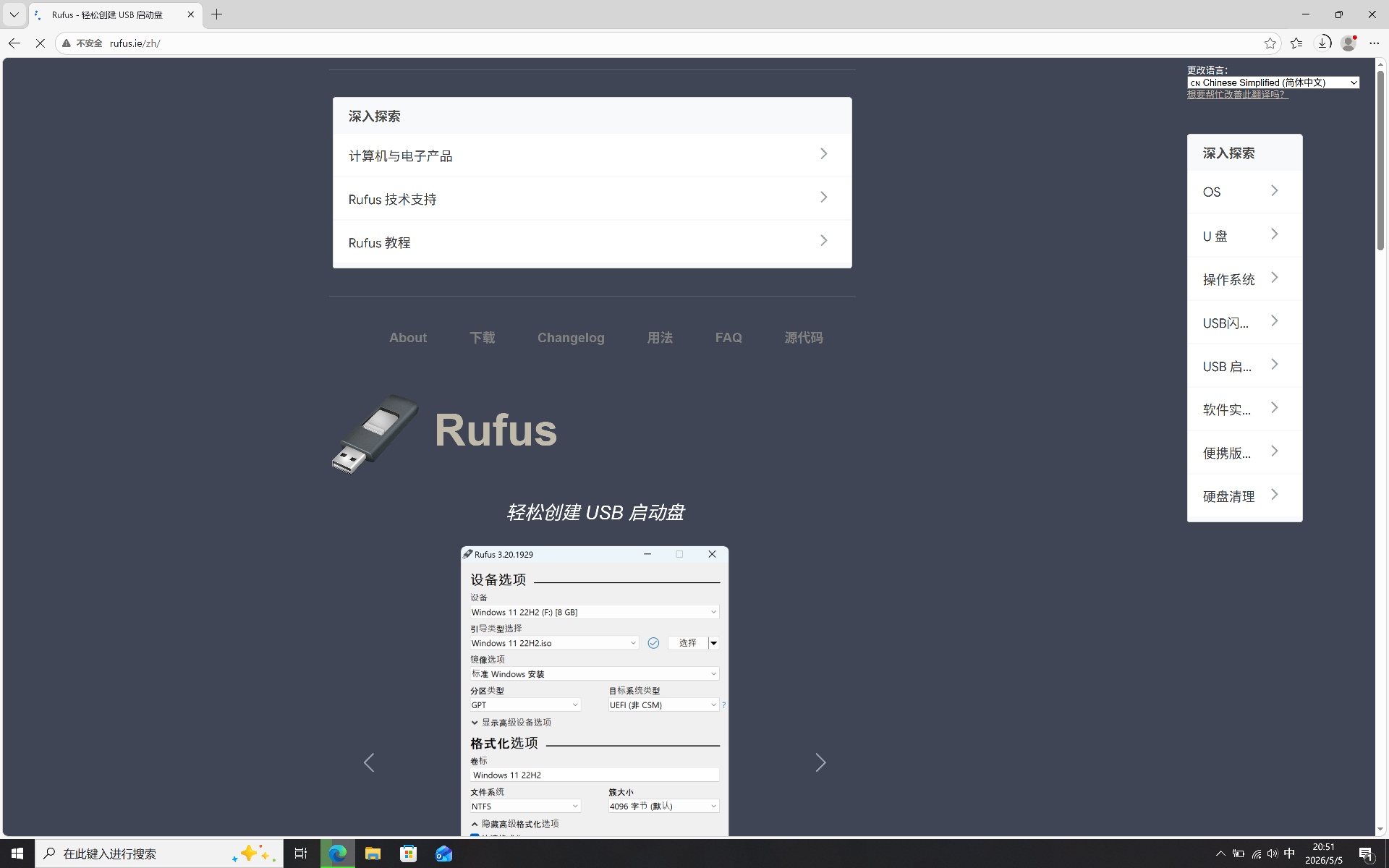Close the Rufus tab
The height and width of the screenshot is (868, 1389).
click(191, 14)
